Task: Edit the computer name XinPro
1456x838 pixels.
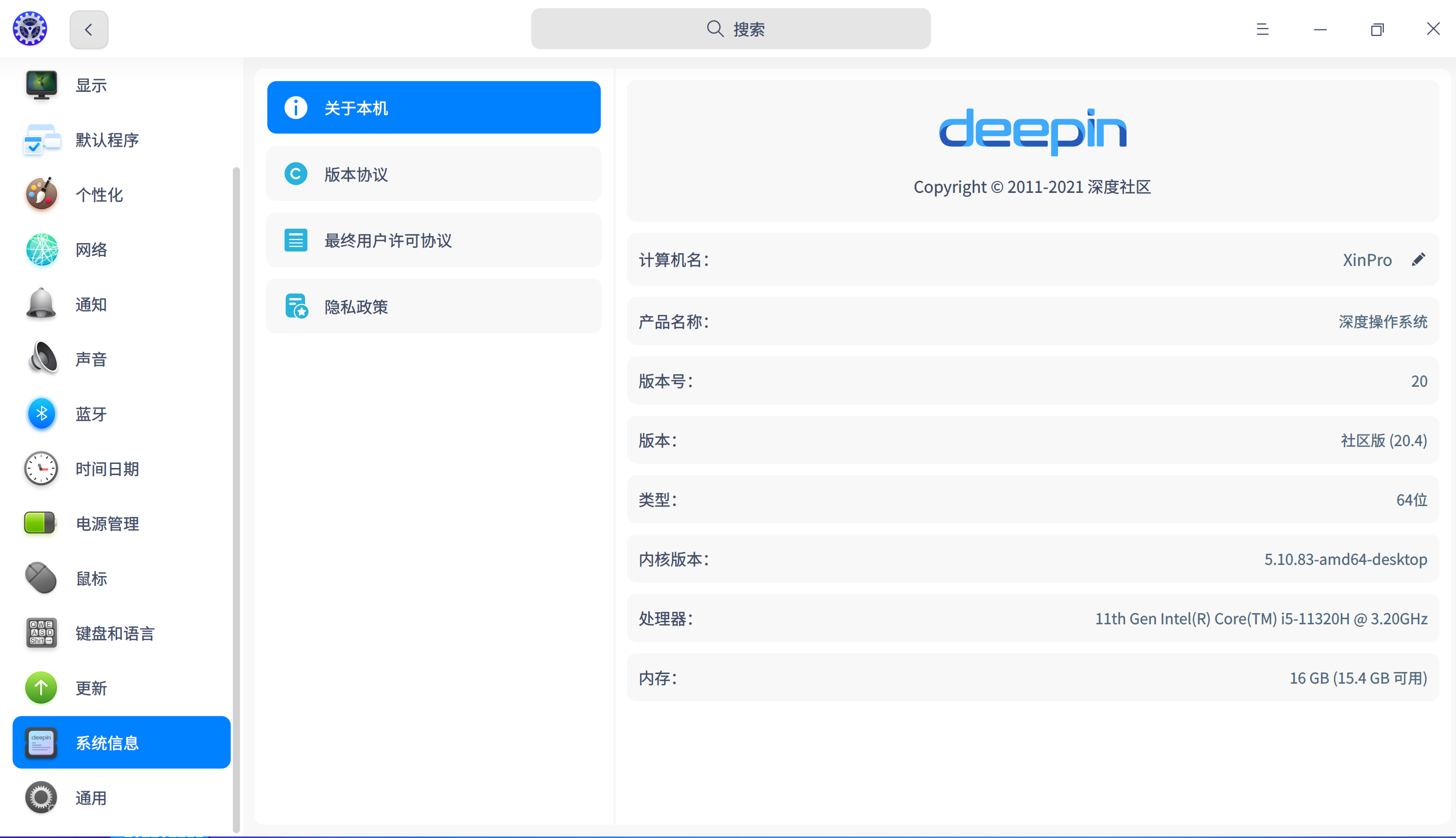Action: [x=1418, y=259]
